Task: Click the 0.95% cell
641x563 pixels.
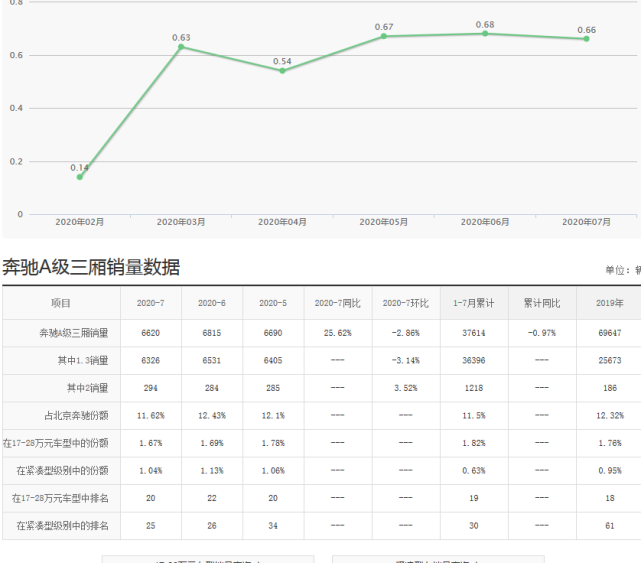Action: click(x=610, y=471)
